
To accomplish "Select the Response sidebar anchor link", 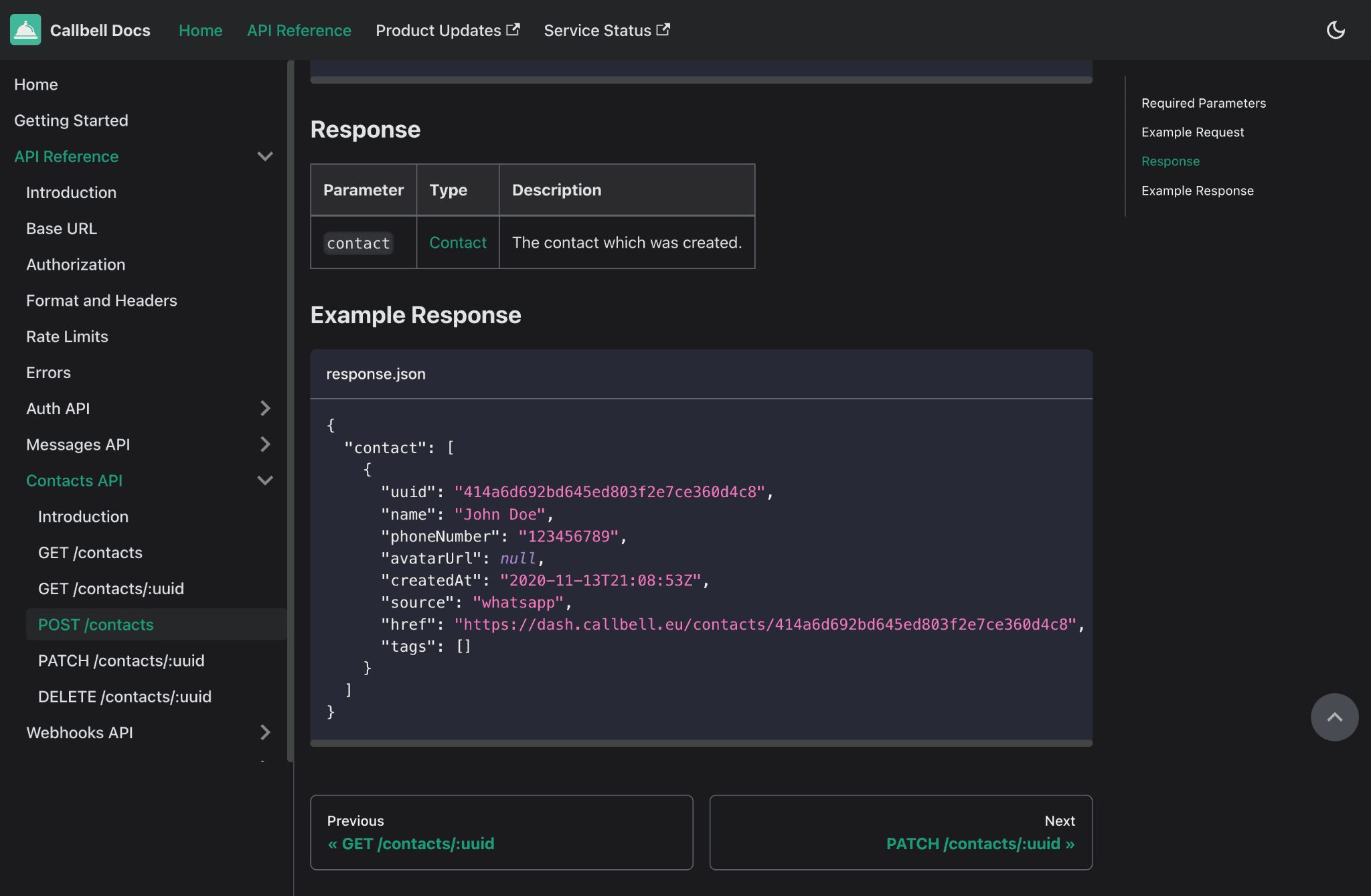I will 1170,160.
